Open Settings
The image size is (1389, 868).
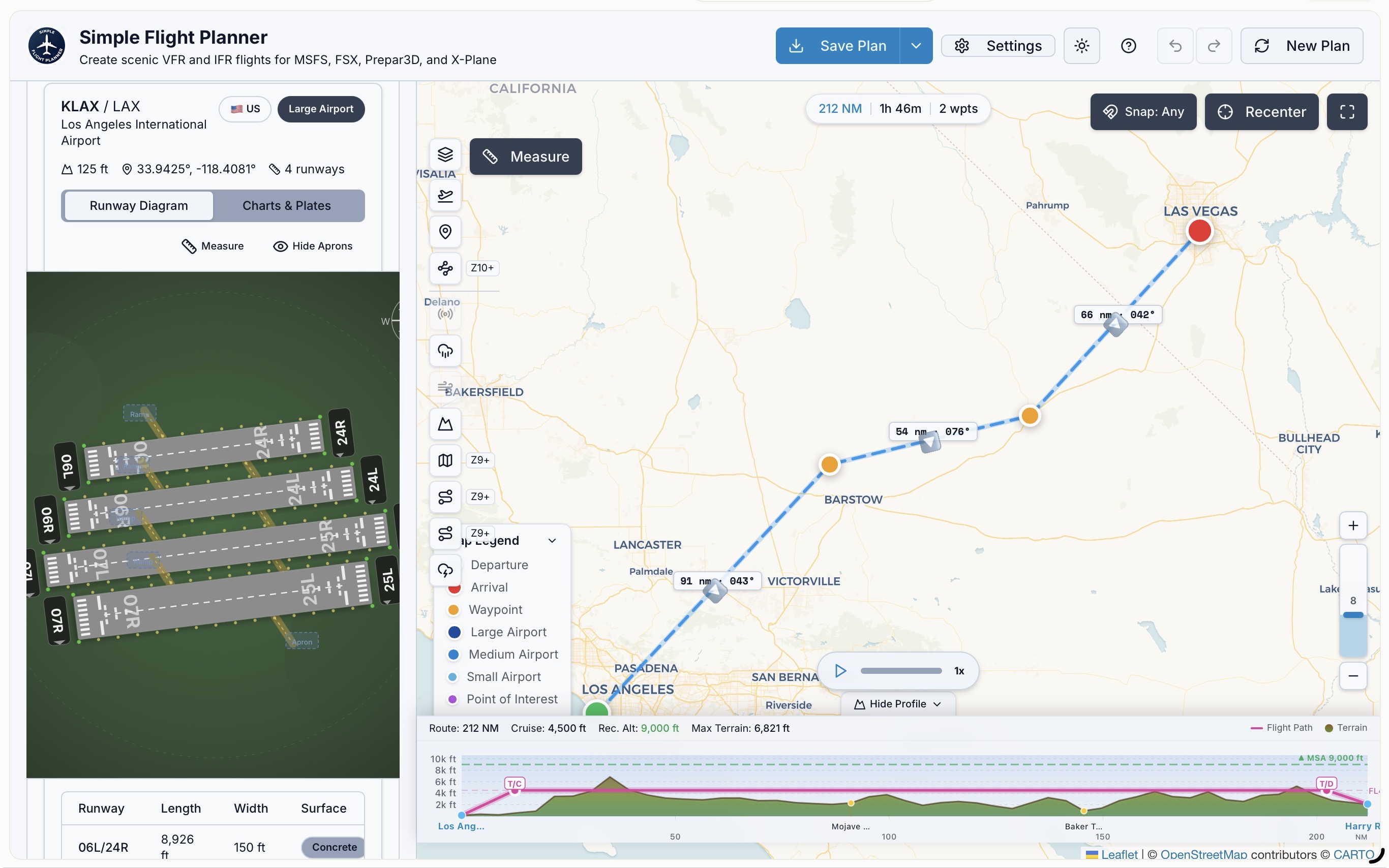tap(998, 46)
